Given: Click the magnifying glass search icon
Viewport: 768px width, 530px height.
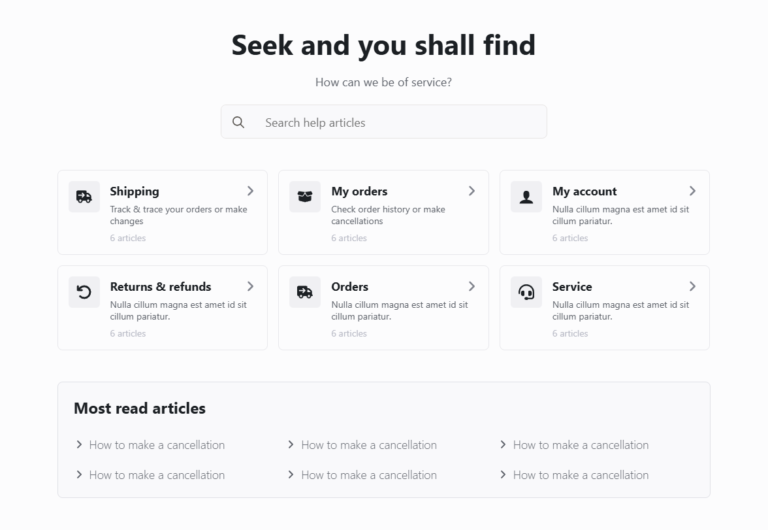Looking at the screenshot, I should click(238, 122).
